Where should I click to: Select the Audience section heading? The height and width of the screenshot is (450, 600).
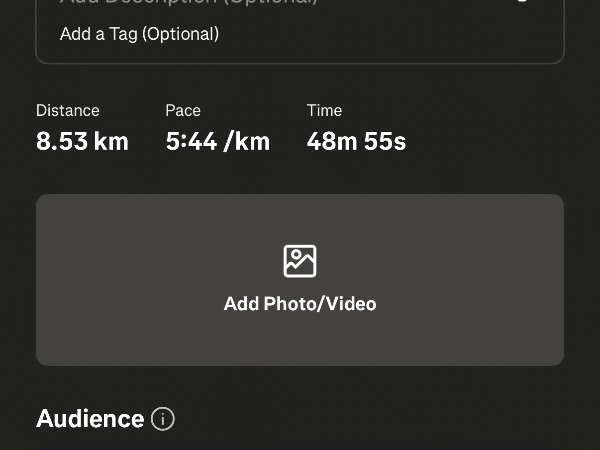[x=90, y=419]
